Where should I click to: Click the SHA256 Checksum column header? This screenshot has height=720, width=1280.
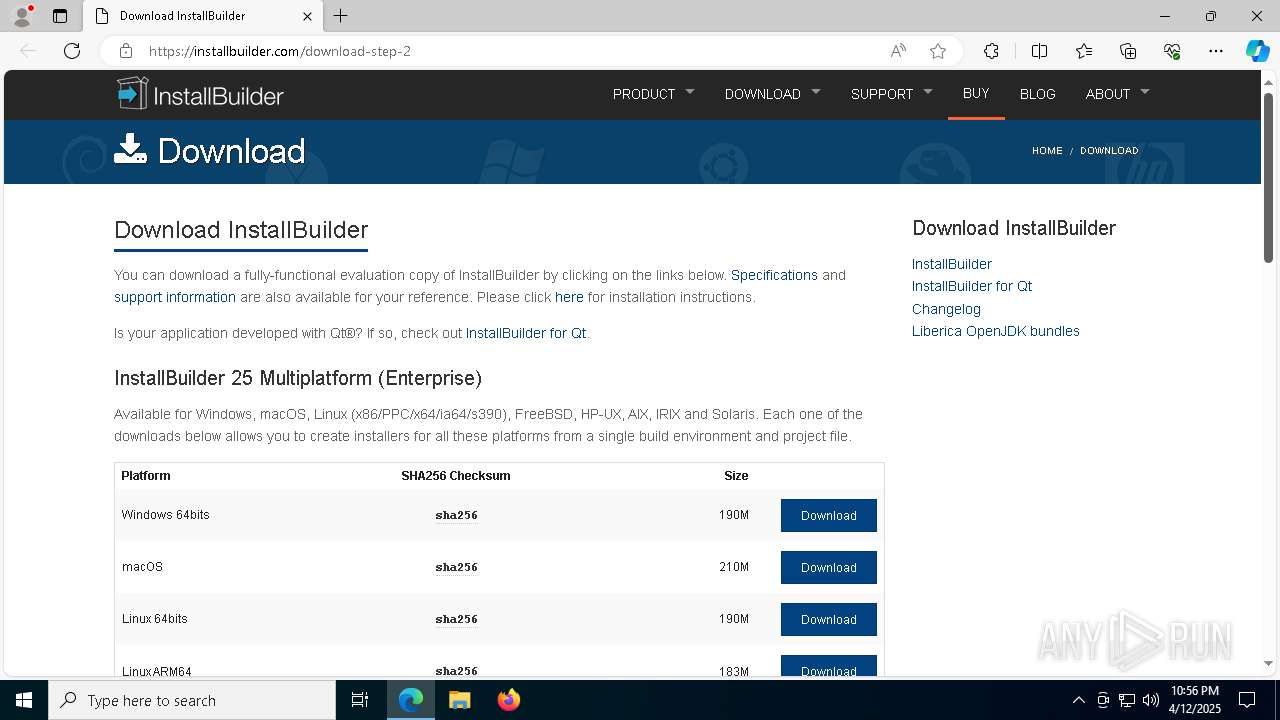tap(456, 476)
